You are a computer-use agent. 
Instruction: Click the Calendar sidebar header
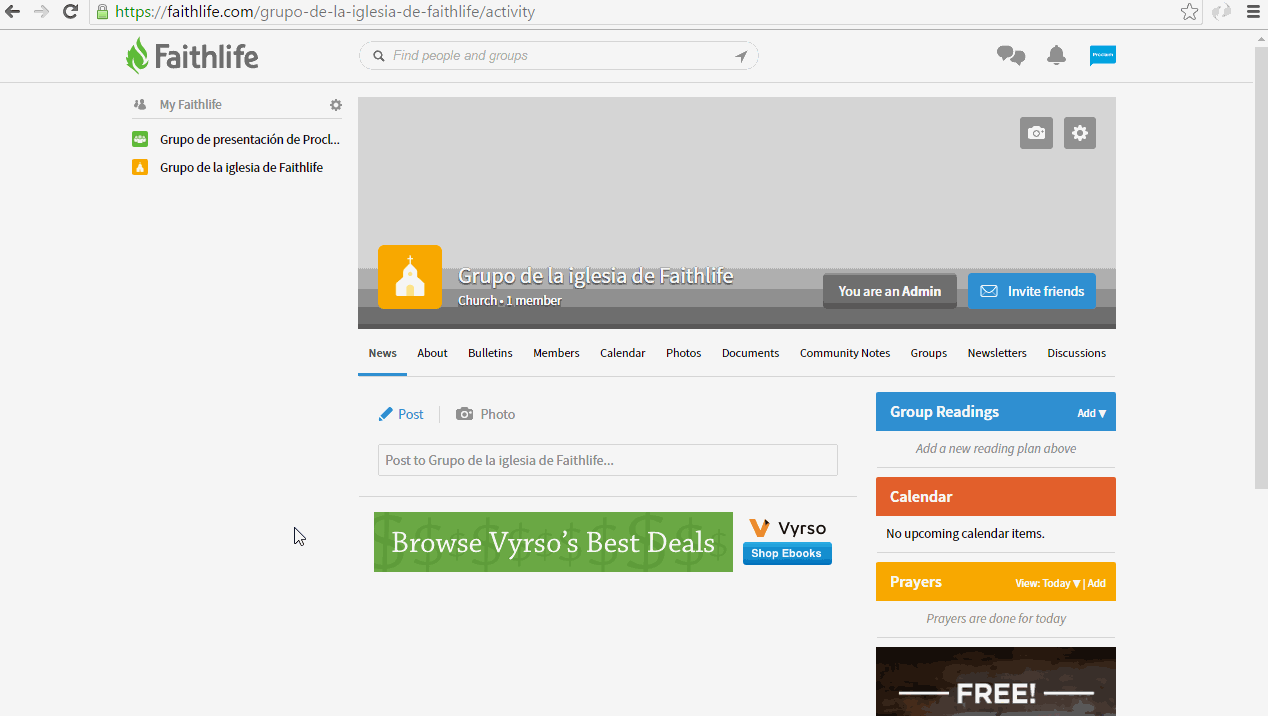(x=996, y=496)
